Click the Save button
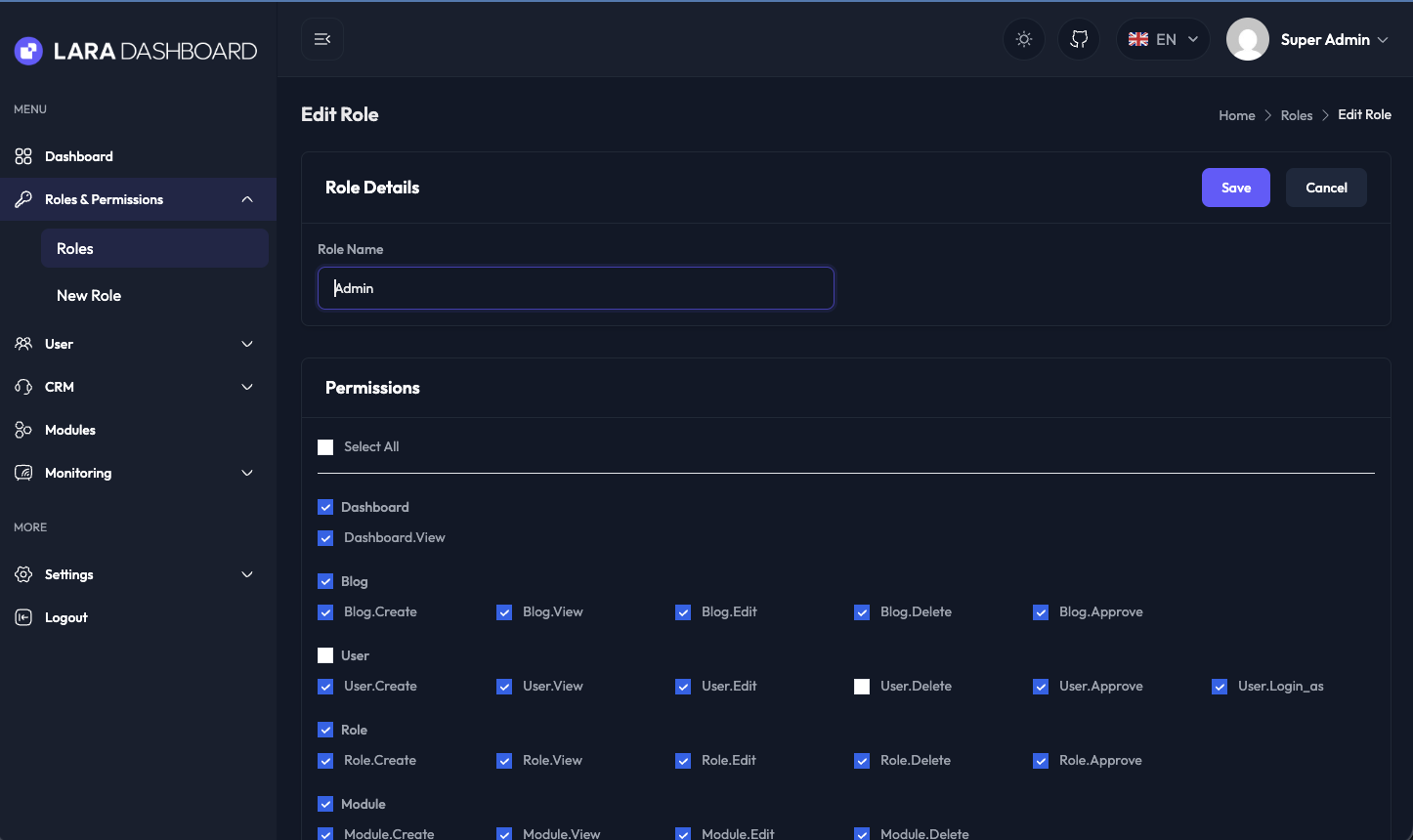Image resolution: width=1413 pixels, height=840 pixels. (1235, 188)
